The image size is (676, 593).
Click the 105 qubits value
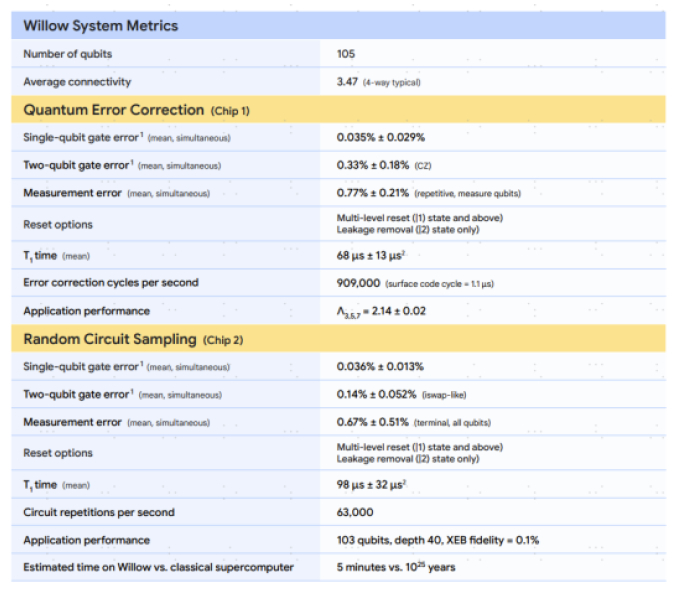(347, 54)
